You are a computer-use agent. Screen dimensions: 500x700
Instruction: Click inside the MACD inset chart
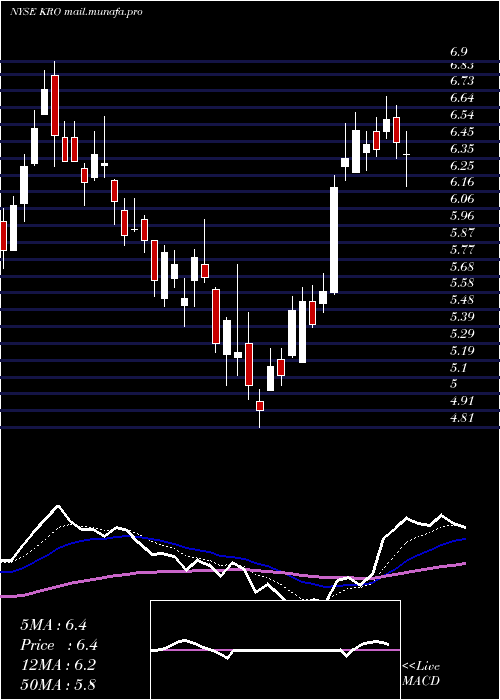tap(275, 650)
